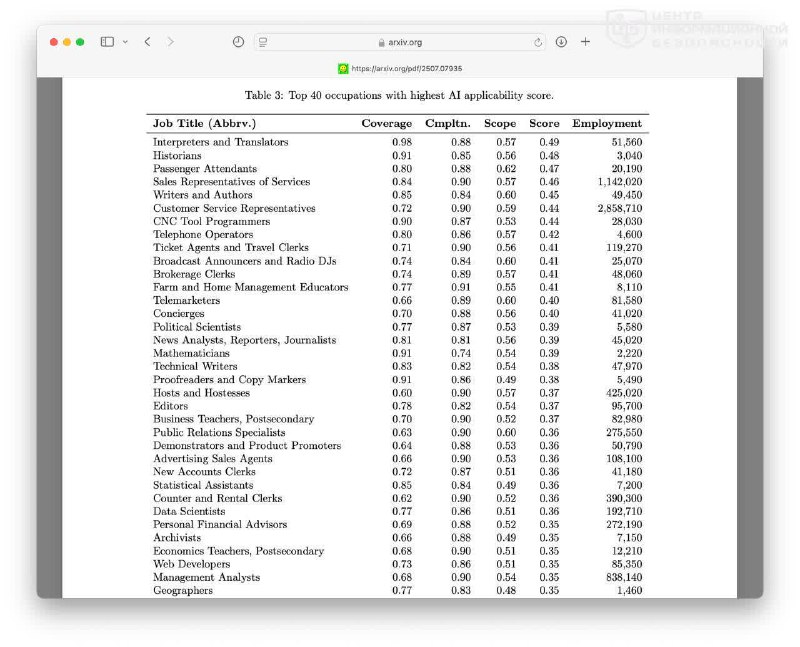Image resolution: width=800 pixels, height=647 pixels.
Task: Click the 'Score' column header
Action: (x=544, y=123)
